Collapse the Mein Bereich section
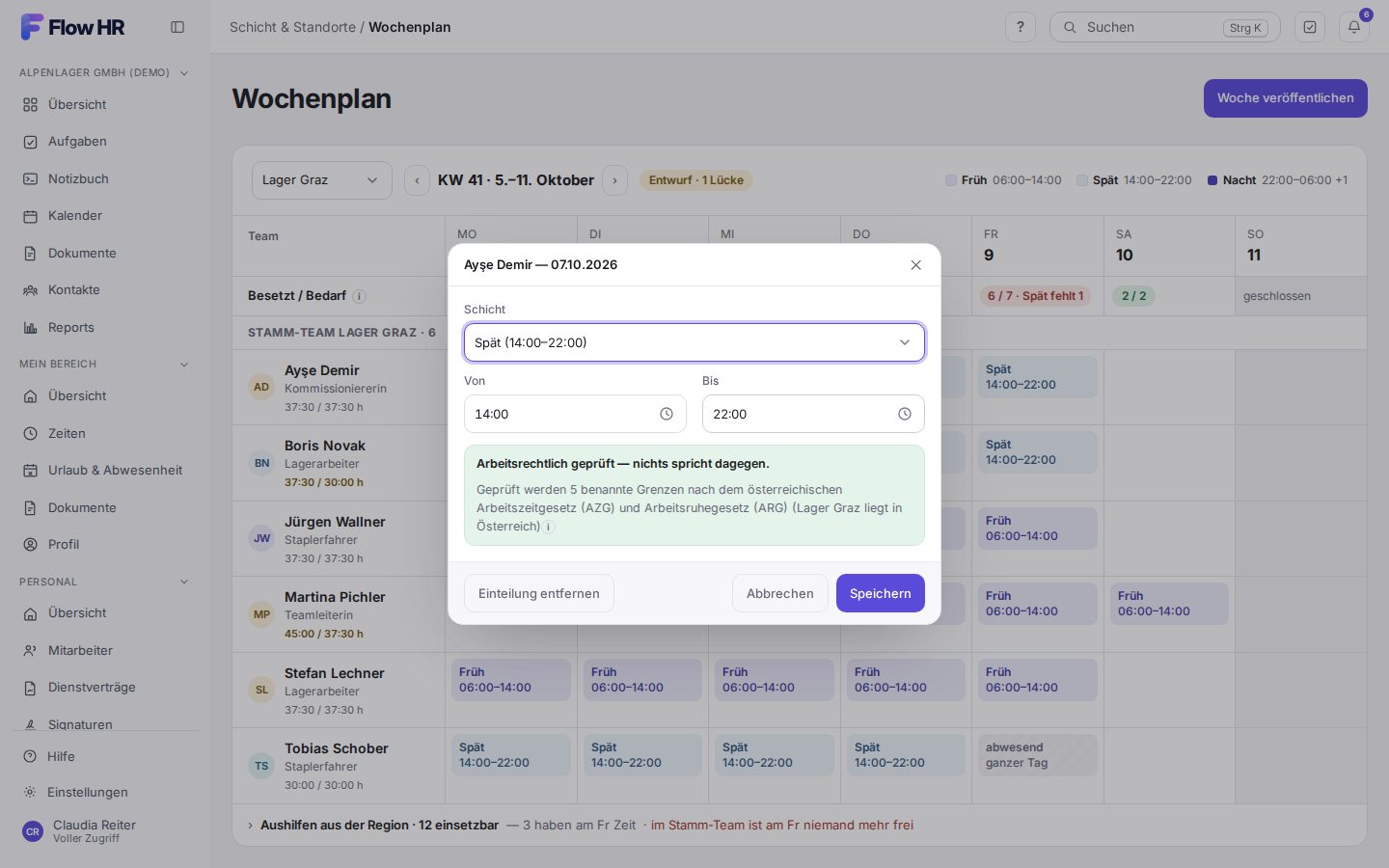 point(184,364)
